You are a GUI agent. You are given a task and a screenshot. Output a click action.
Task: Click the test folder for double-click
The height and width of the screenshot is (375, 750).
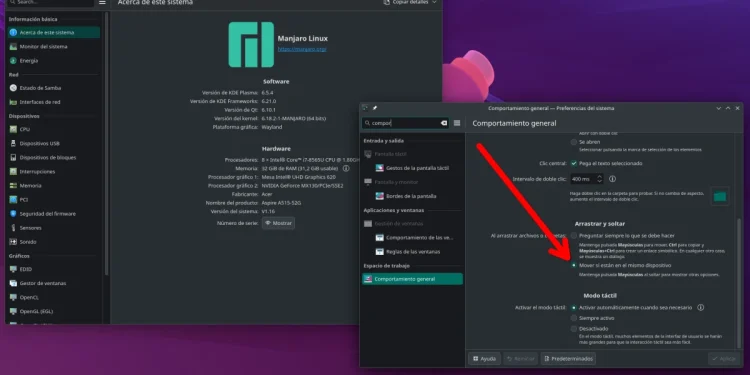720,196
